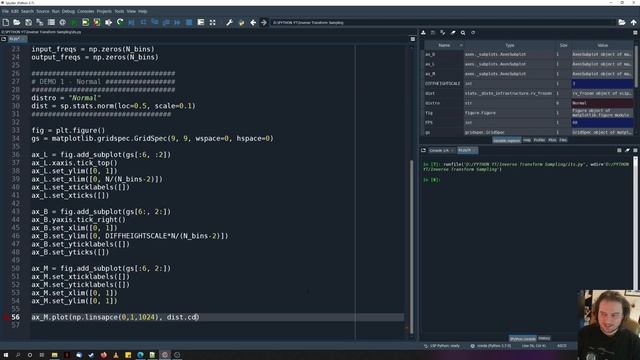Click the working directory path field
The width and height of the screenshot is (640, 360).
point(443,22)
